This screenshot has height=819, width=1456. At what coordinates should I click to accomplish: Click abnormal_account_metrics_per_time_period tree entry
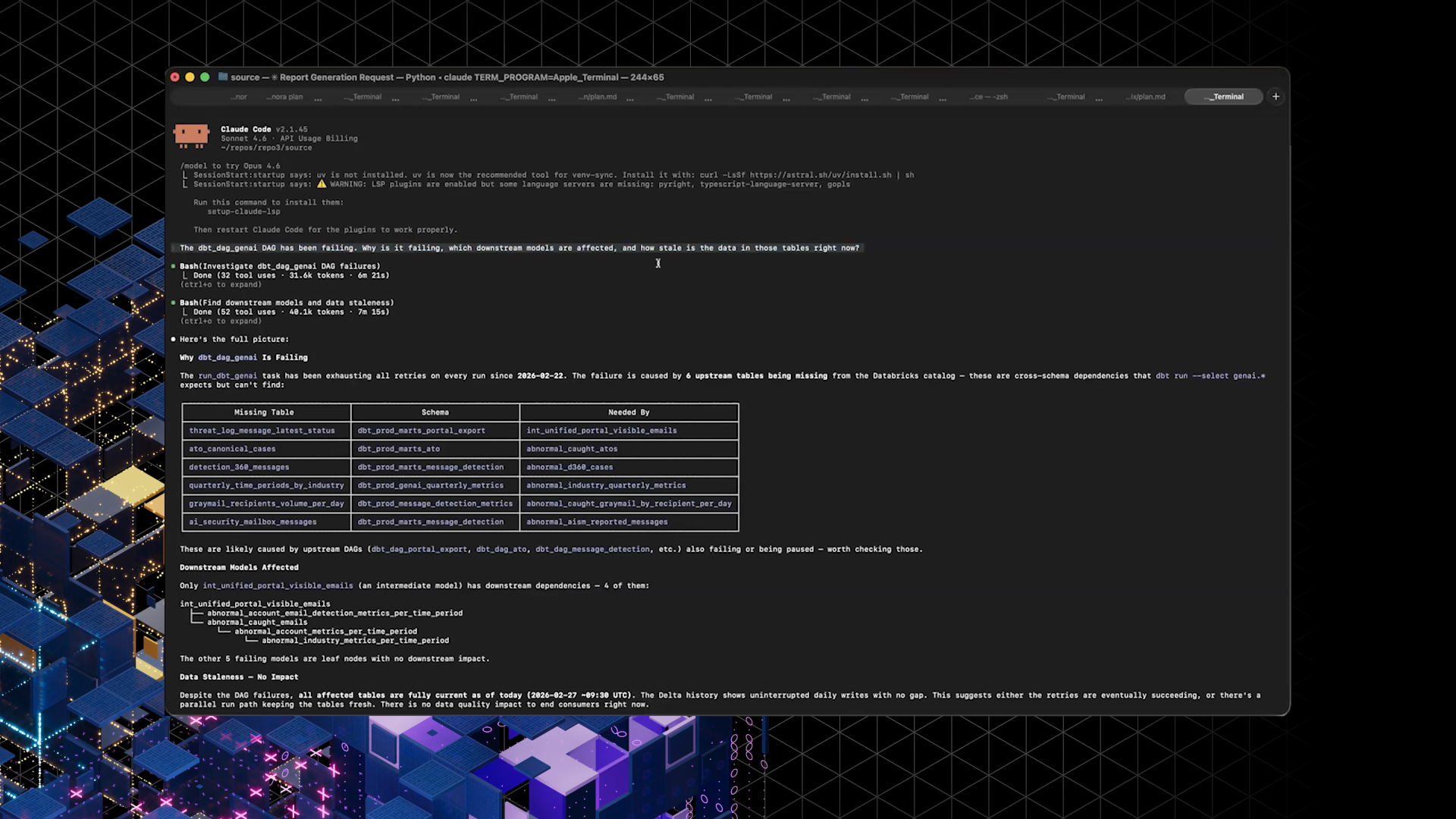click(x=325, y=631)
